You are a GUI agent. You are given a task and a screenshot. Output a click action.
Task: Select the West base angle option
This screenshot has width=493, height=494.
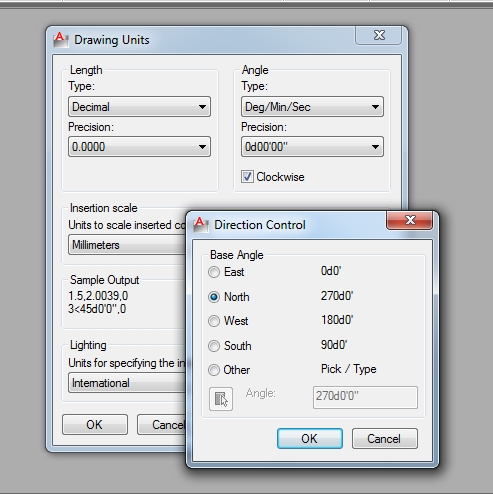214,321
